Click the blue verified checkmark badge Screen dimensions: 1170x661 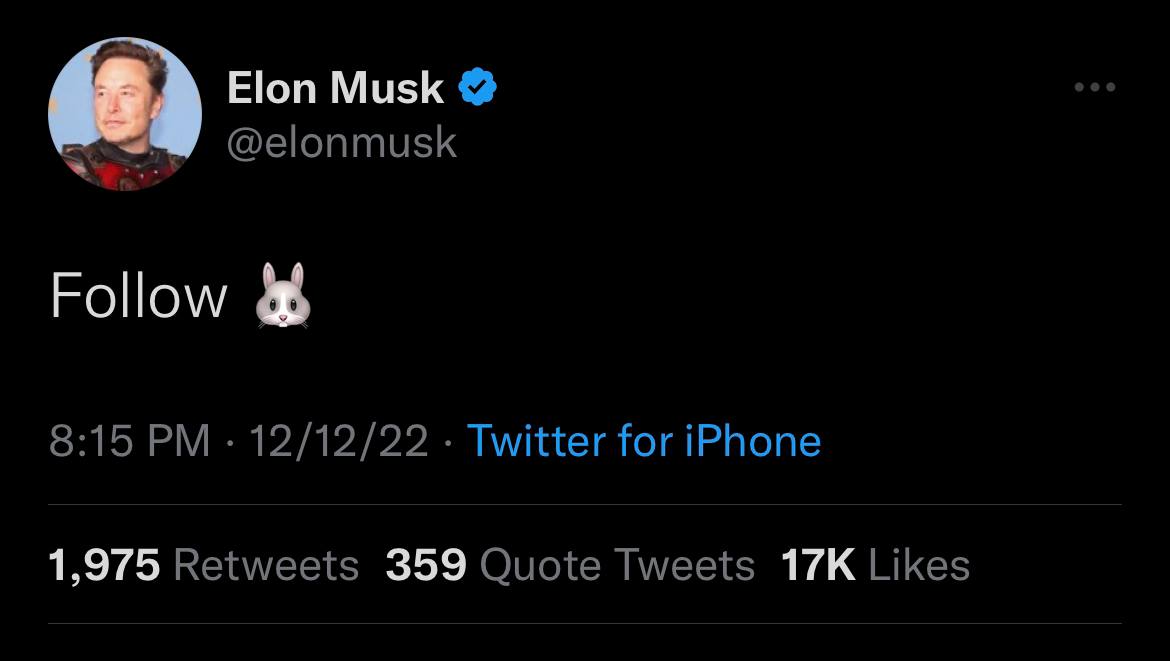[x=478, y=88]
